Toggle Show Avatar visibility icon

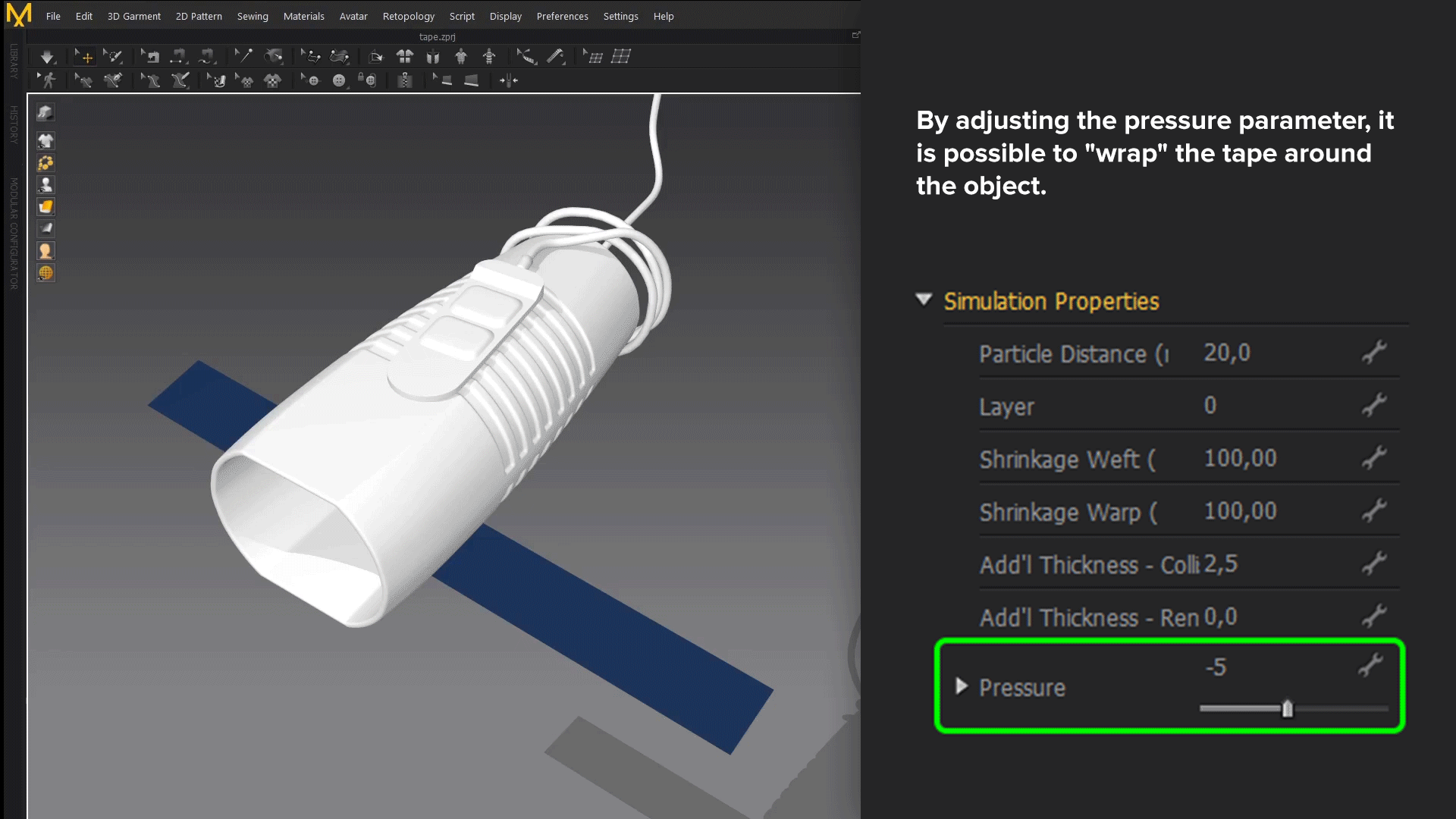[x=45, y=185]
